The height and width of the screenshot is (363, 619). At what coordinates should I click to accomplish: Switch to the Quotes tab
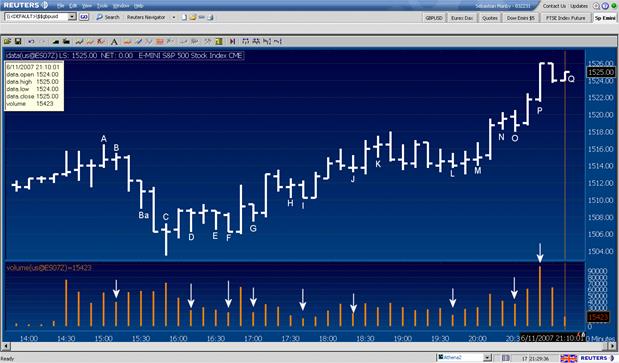[x=490, y=18]
